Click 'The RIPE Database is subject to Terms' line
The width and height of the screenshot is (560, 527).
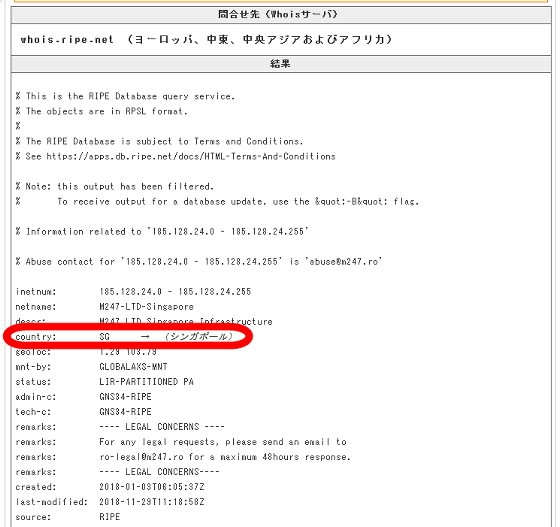click(x=159, y=141)
